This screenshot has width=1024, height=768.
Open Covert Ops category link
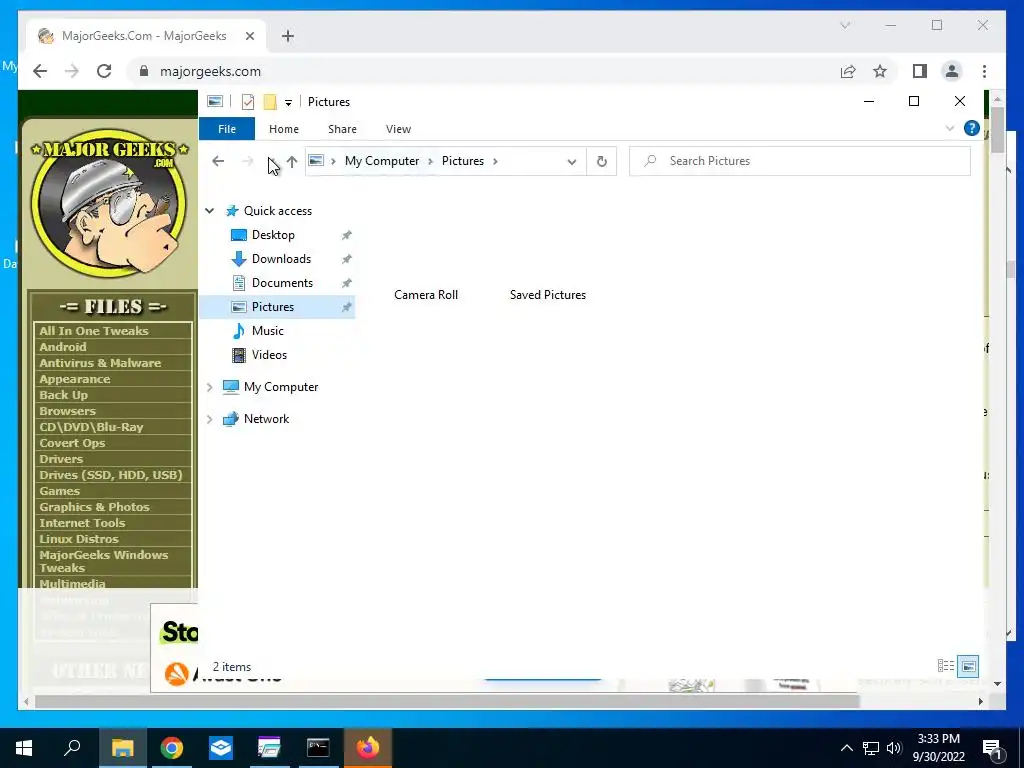72,443
